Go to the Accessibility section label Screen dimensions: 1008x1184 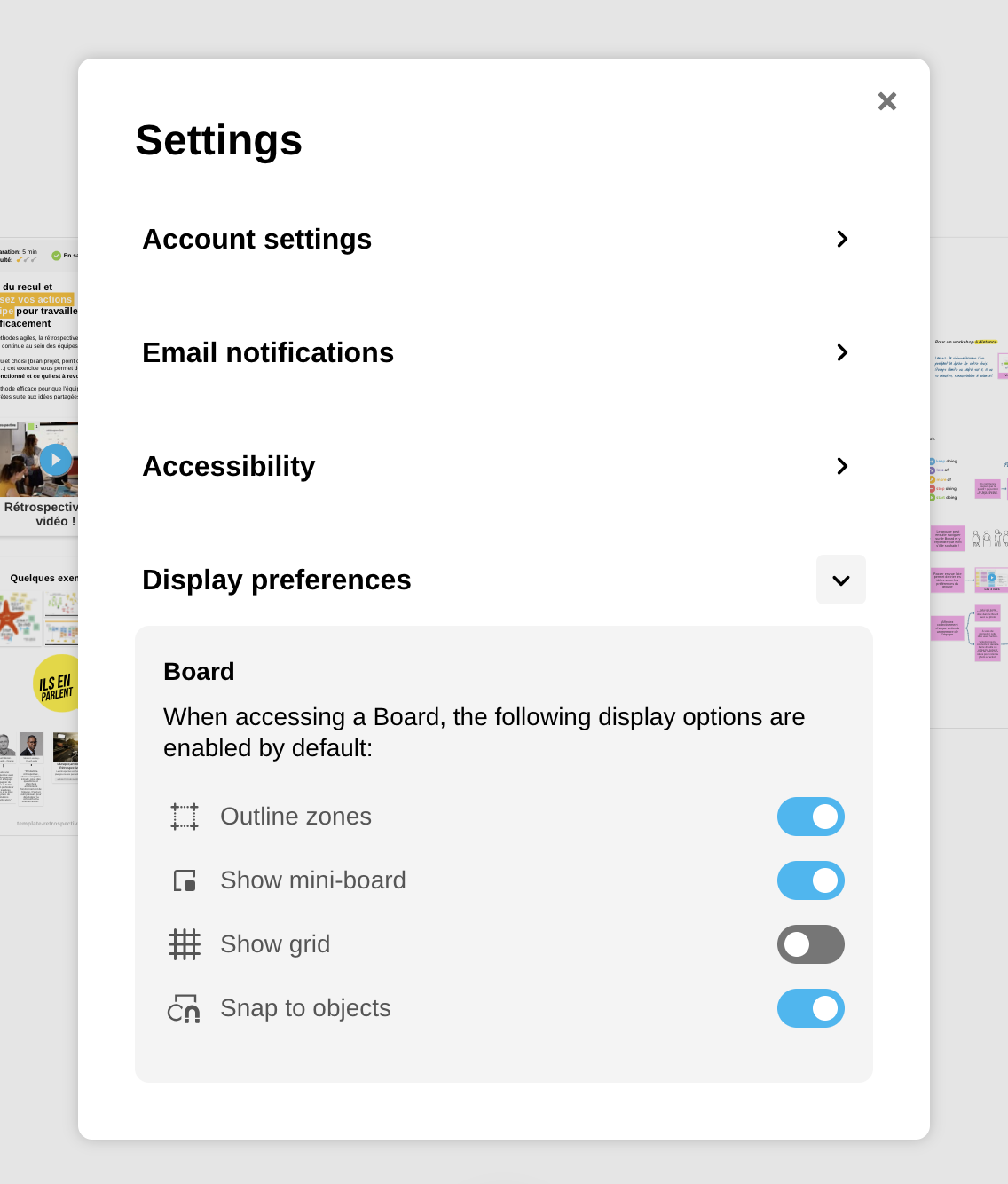pyautogui.click(x=229, y=466)
